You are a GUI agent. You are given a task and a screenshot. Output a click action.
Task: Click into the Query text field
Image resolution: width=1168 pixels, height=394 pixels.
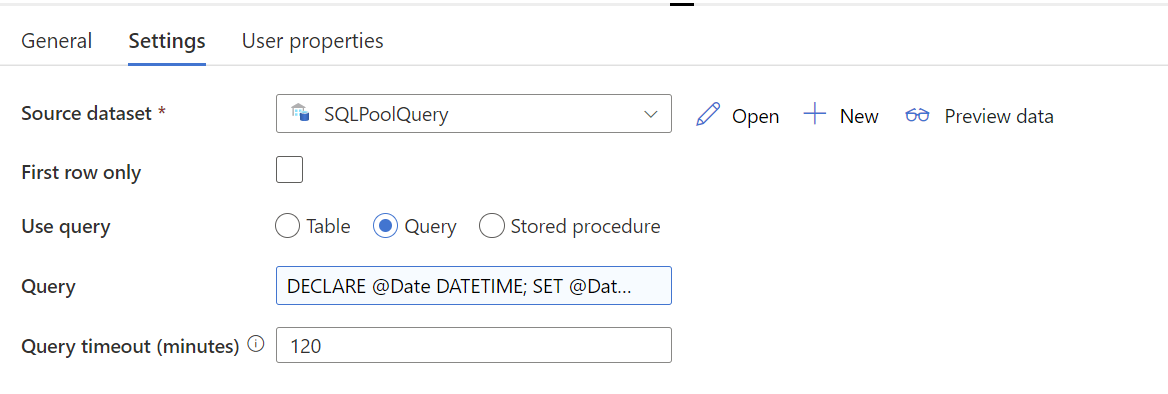pos(474,285)
